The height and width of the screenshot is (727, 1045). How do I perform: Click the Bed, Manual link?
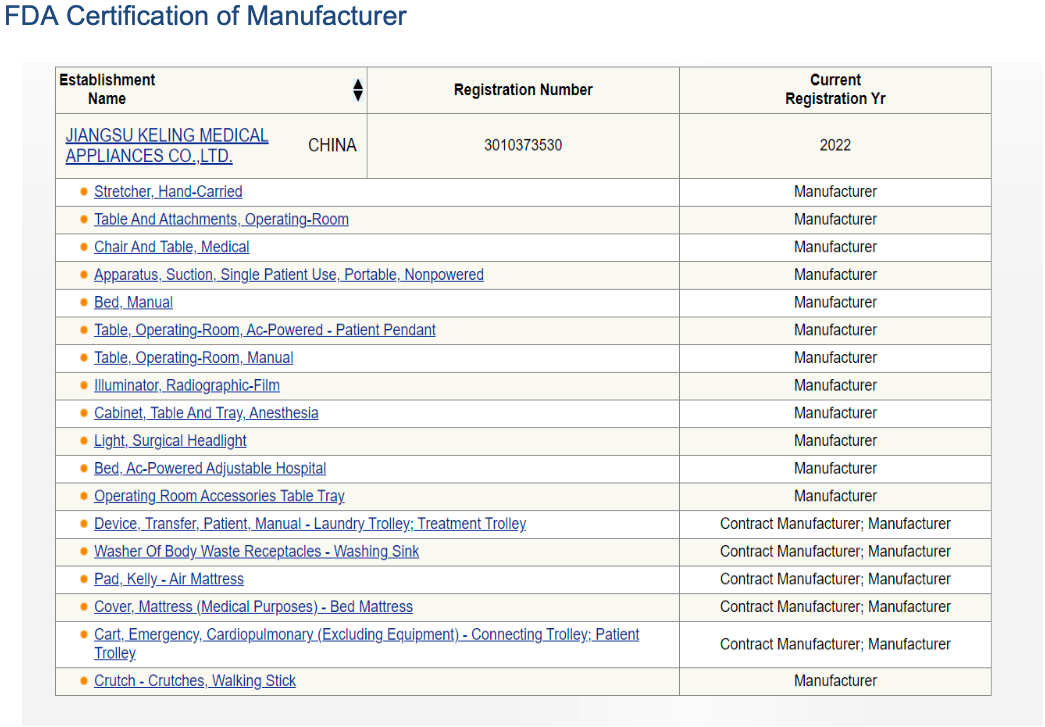point(133,303)
